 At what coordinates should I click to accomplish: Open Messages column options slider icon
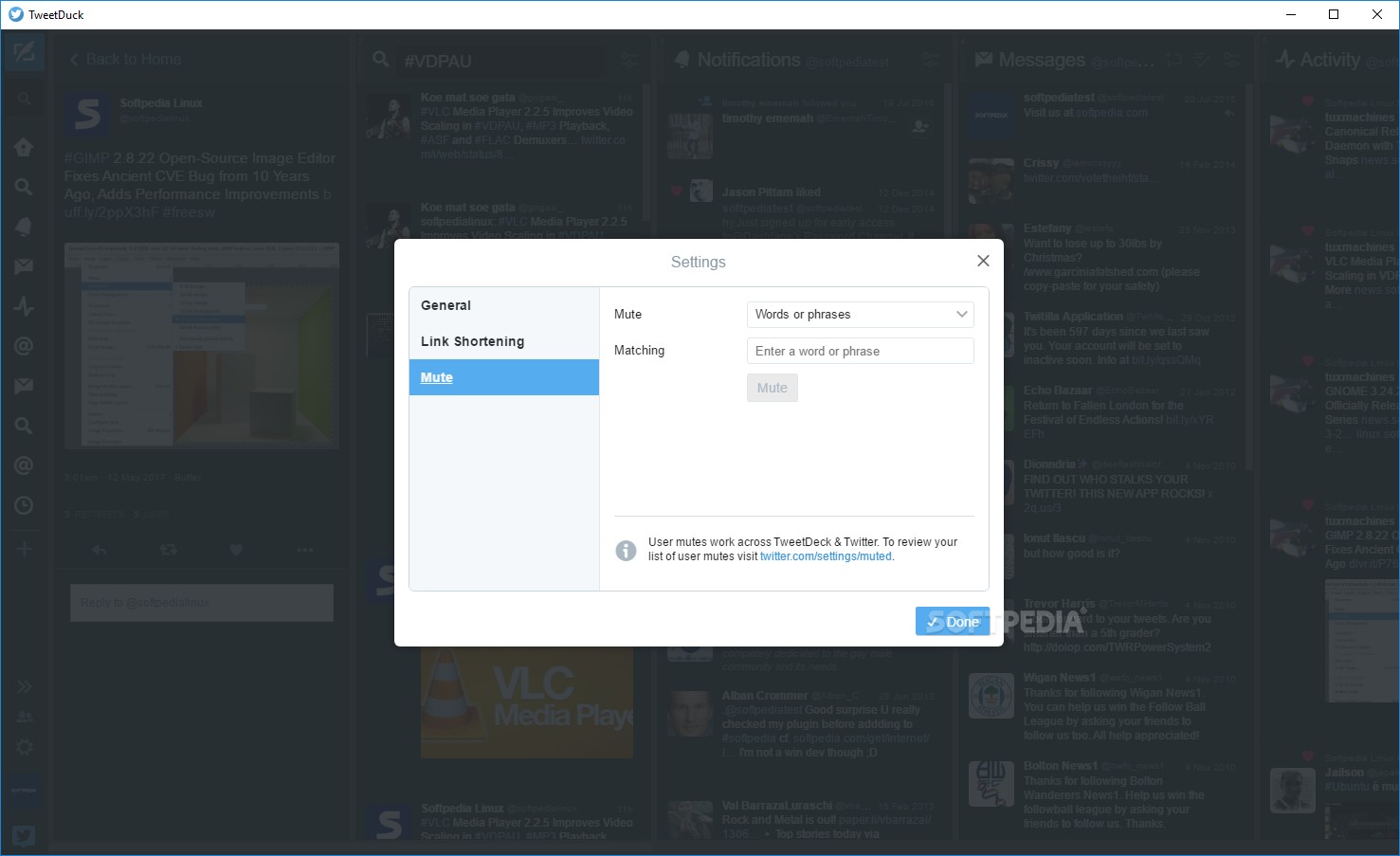[x=1231, y=60]
